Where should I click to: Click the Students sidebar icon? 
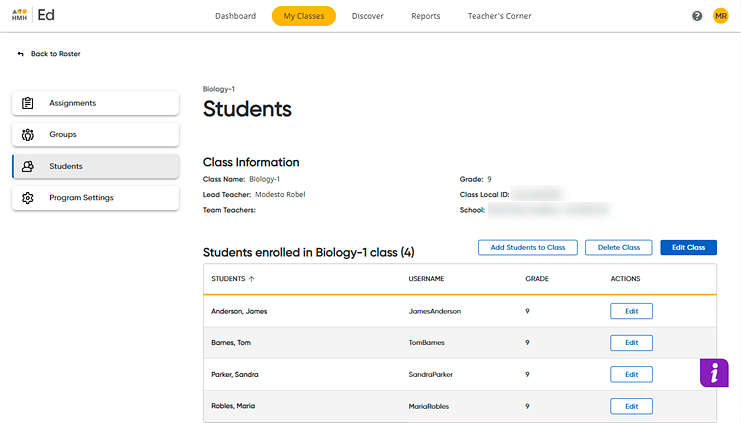(x=27, y=166)
